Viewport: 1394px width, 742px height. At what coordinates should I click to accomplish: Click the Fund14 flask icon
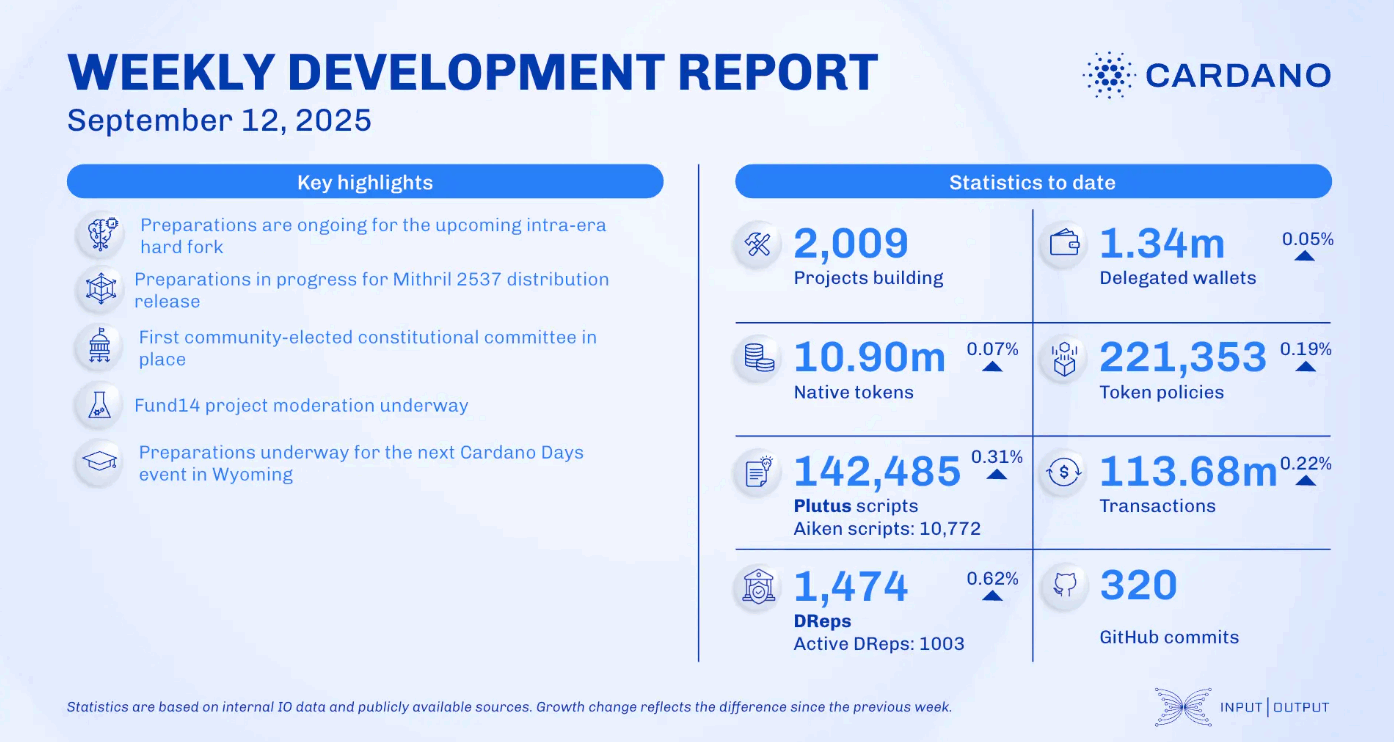pos(99,405)
